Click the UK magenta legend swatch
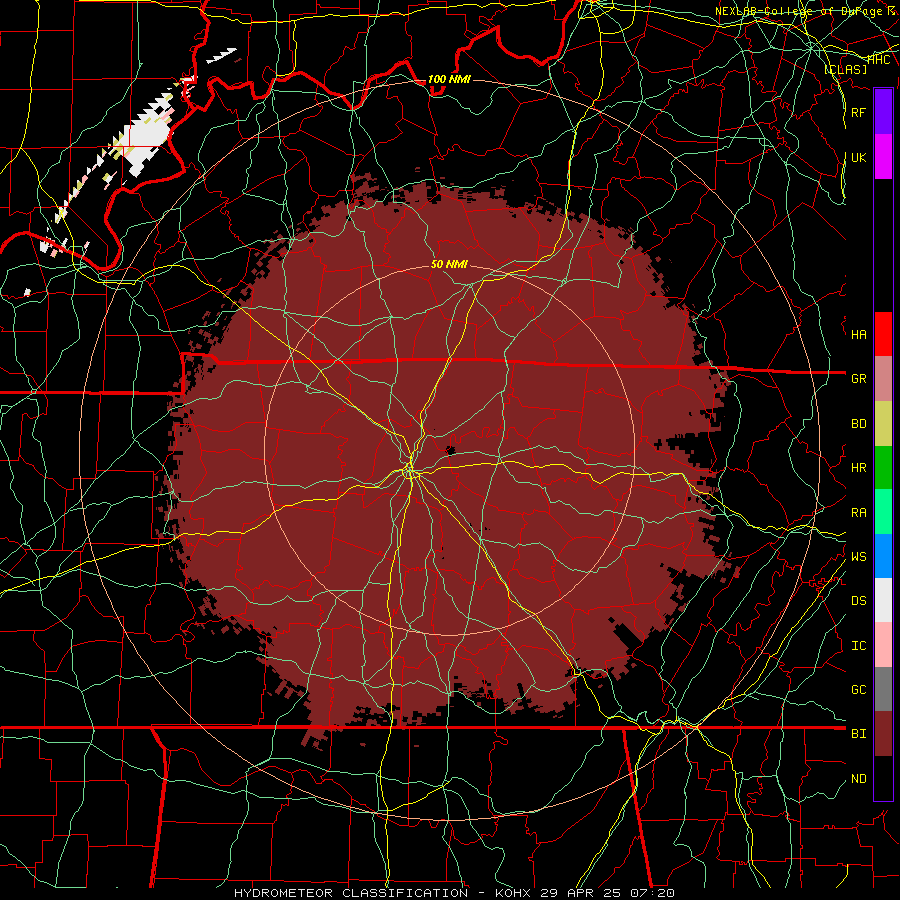This screenshot has height=900, width=900. [x=883, y=157]
